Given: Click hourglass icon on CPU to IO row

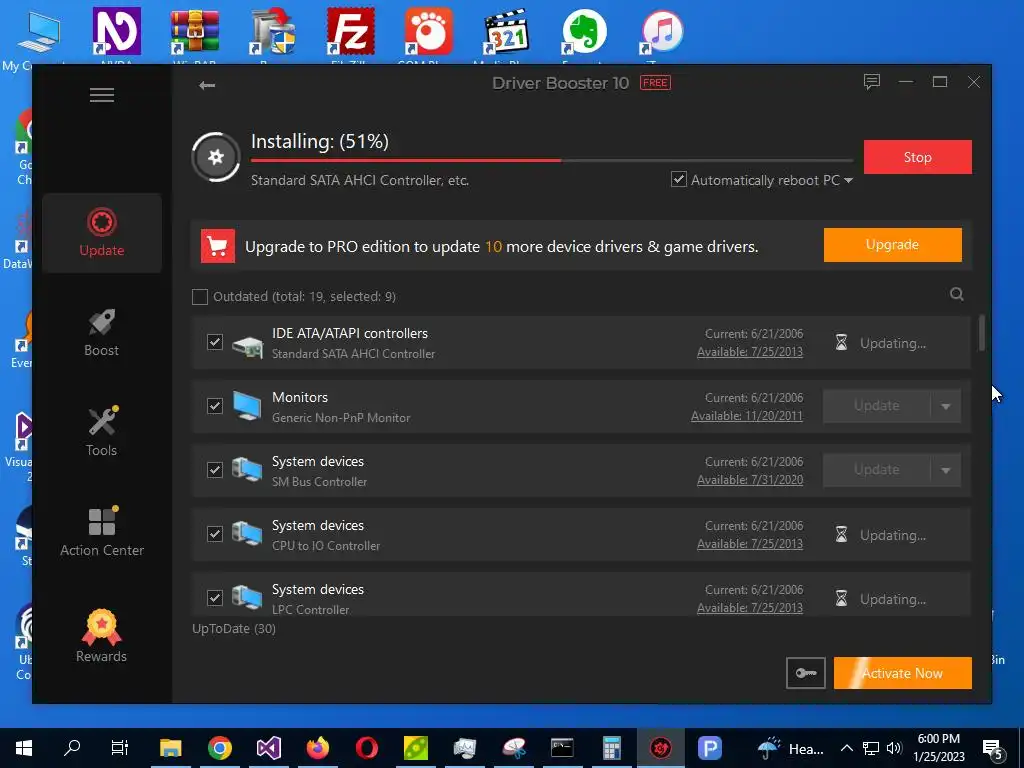Looking at the screenshot, I should (x=842, y=535).
